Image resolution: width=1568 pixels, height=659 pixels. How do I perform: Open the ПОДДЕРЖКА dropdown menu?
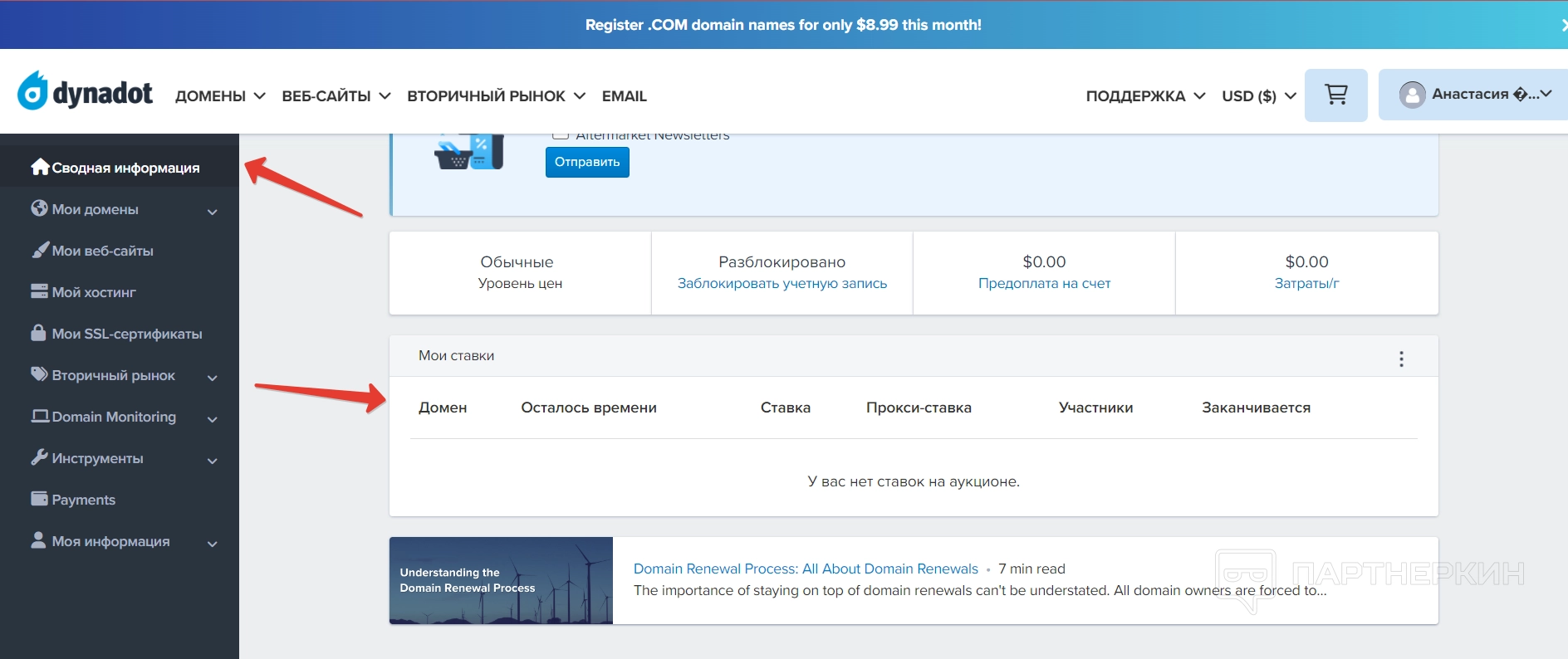[x=1145, y=96]
